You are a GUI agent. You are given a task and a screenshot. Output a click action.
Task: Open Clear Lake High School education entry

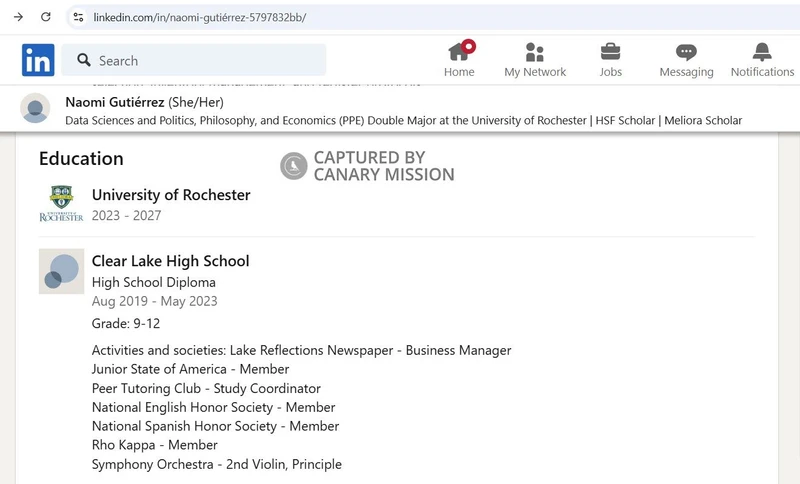coord(170,261)
